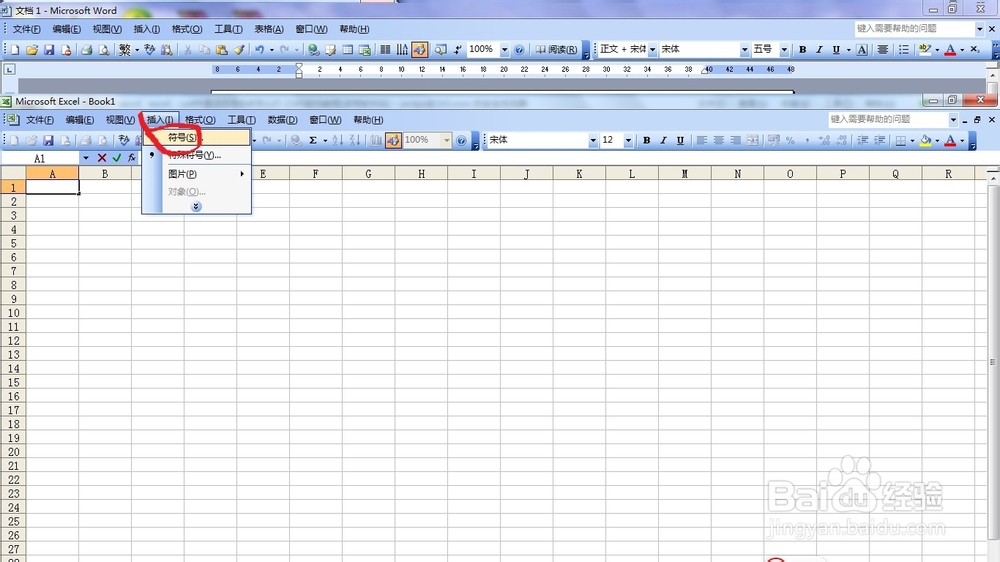Click Character Border 'A' icon in Word
This screenshot has height=562, width=1000.
tap(862, 49)
